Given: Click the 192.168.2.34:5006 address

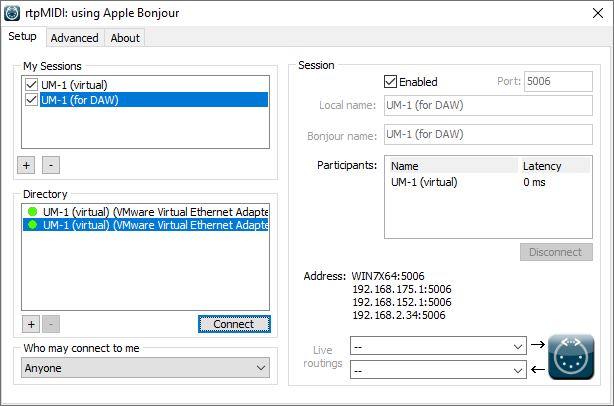Looking at the screenshot, I should tap(399, 315).
